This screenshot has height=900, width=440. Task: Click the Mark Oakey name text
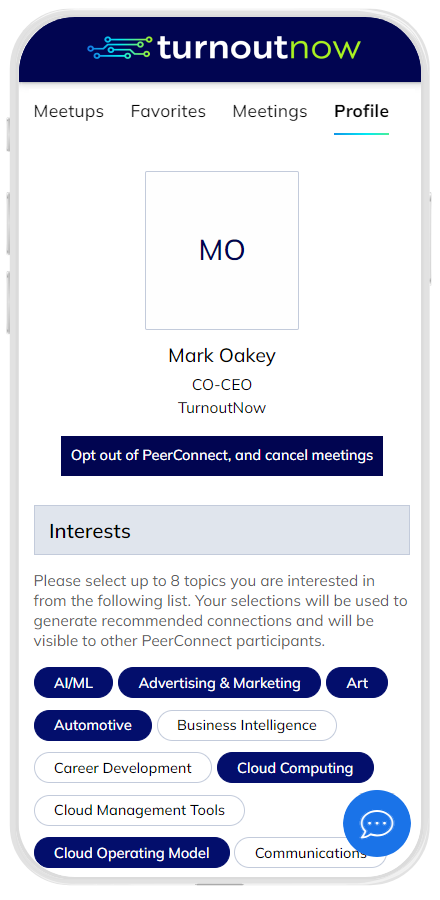[x=222, y=356]
